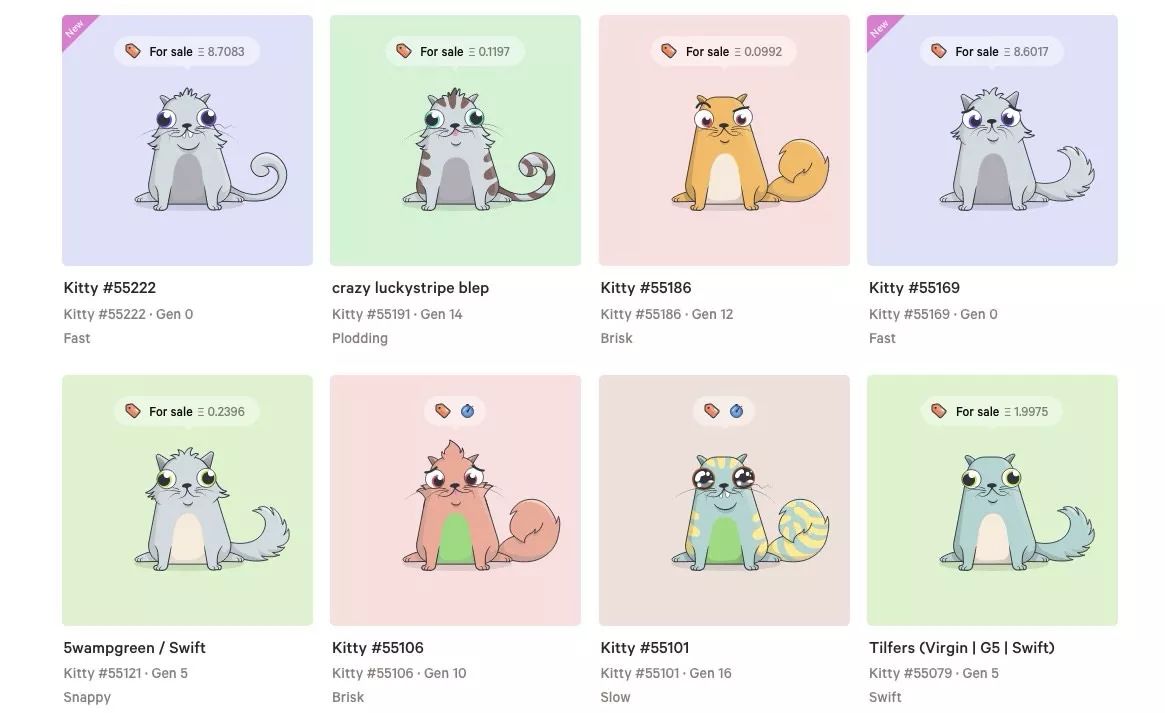The width and height of the screenshot is (1165, 713).
Task: Click the blue timer icon on Kitty #55101
Action: pyautogui.click(x=736, y=411)
